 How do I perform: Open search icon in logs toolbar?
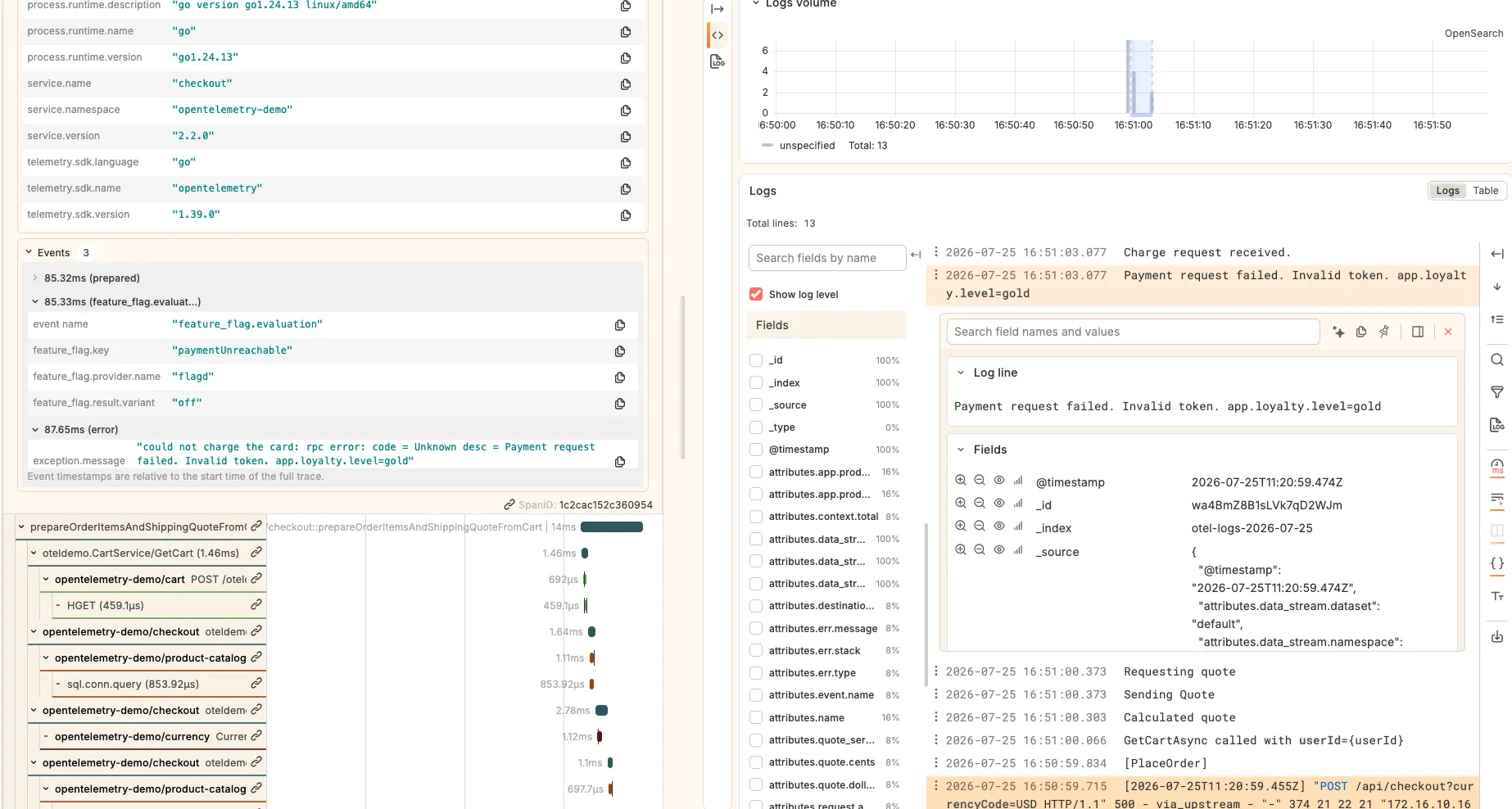(1497, 359)
